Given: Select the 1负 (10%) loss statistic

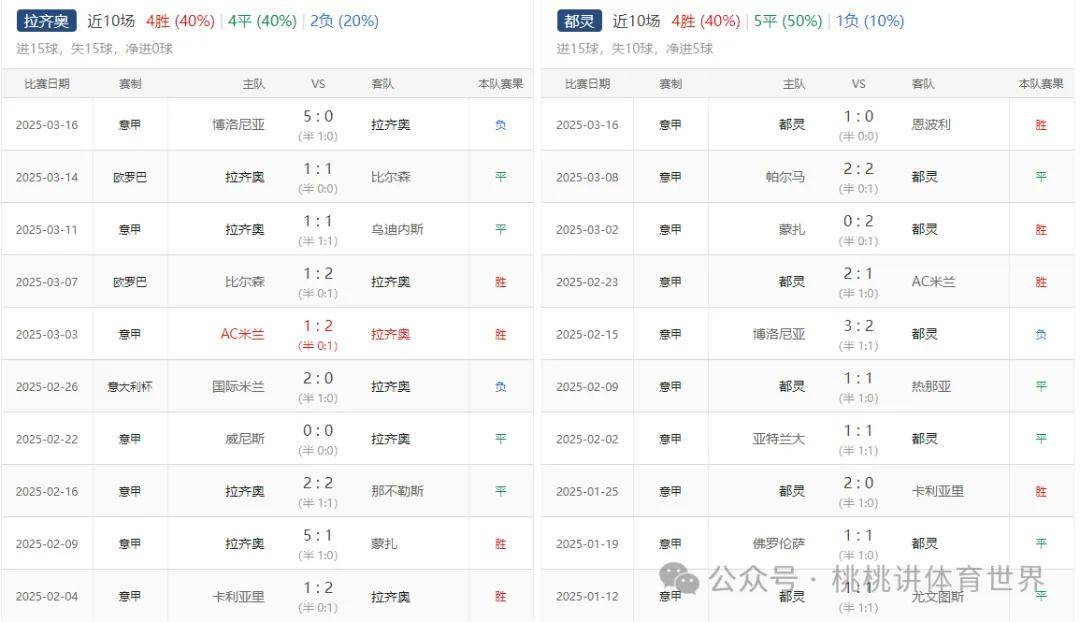Looking at the screenshot, I should coord(870,21).
